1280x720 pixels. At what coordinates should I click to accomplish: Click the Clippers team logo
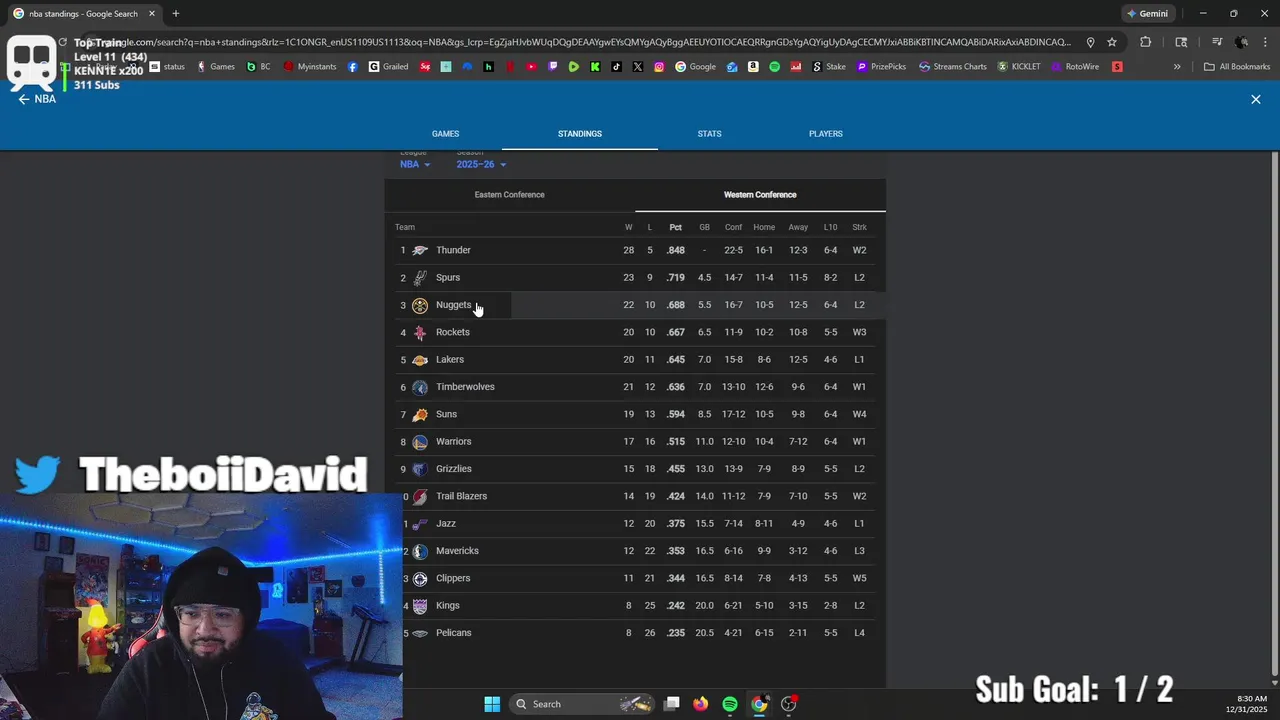[x=420, y=578]
